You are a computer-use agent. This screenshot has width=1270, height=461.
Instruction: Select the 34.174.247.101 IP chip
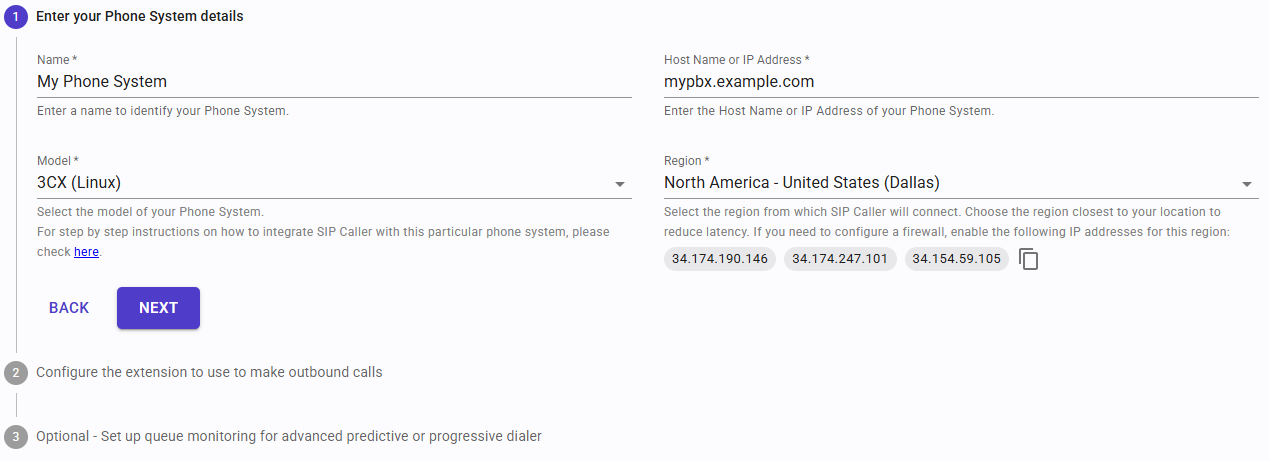840,259
